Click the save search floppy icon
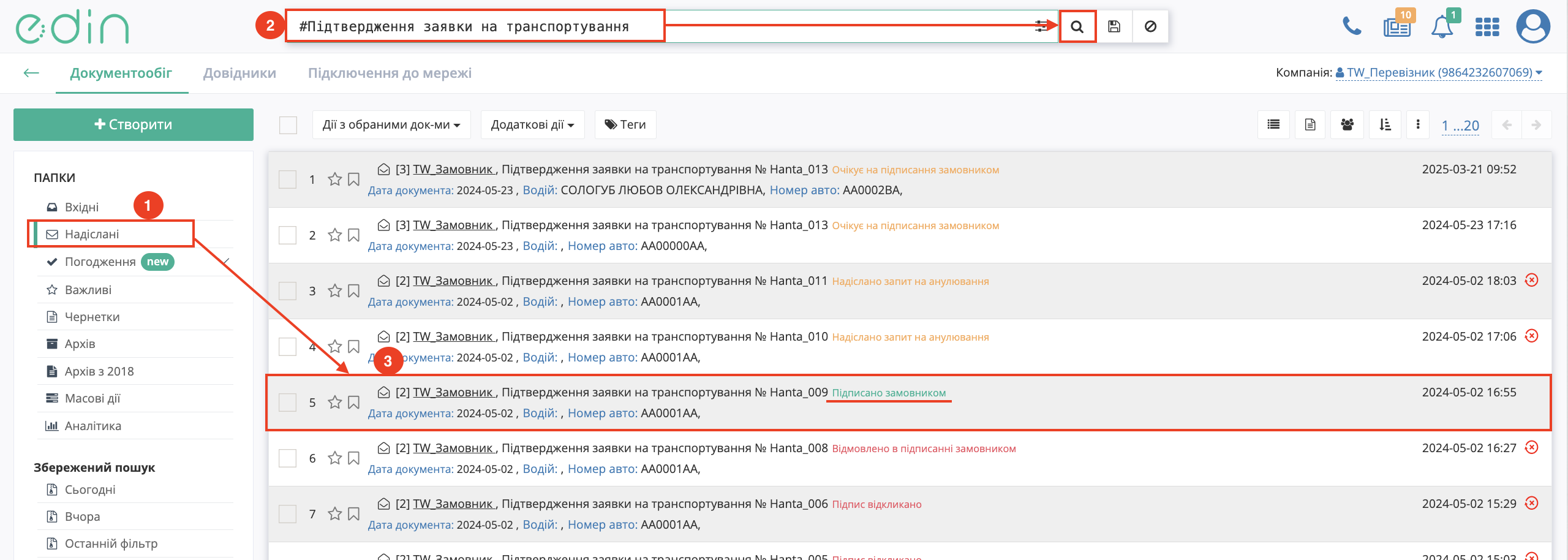The image size is (1568, 560). tap(1114, 27)
